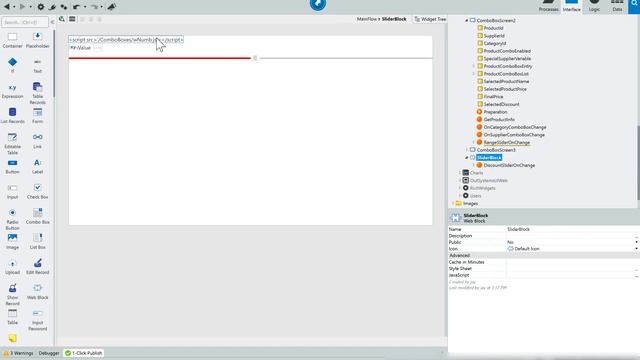
Task: Pick the Table widget in the toolbox
Action: point(12,317)
